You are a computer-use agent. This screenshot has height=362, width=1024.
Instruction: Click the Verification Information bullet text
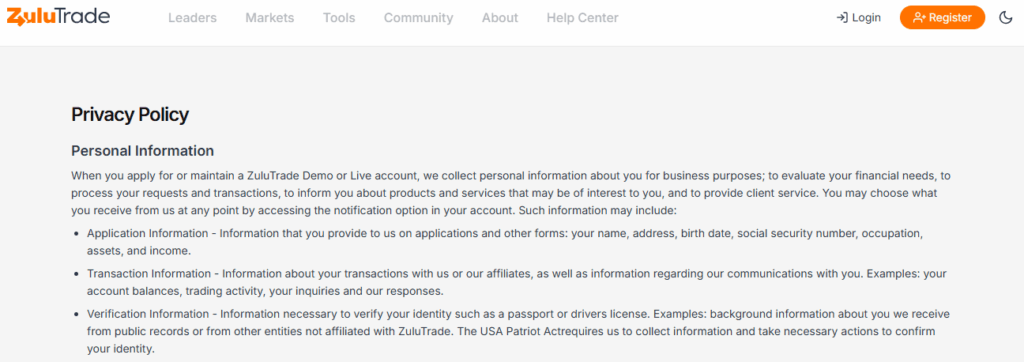[509, 331]
